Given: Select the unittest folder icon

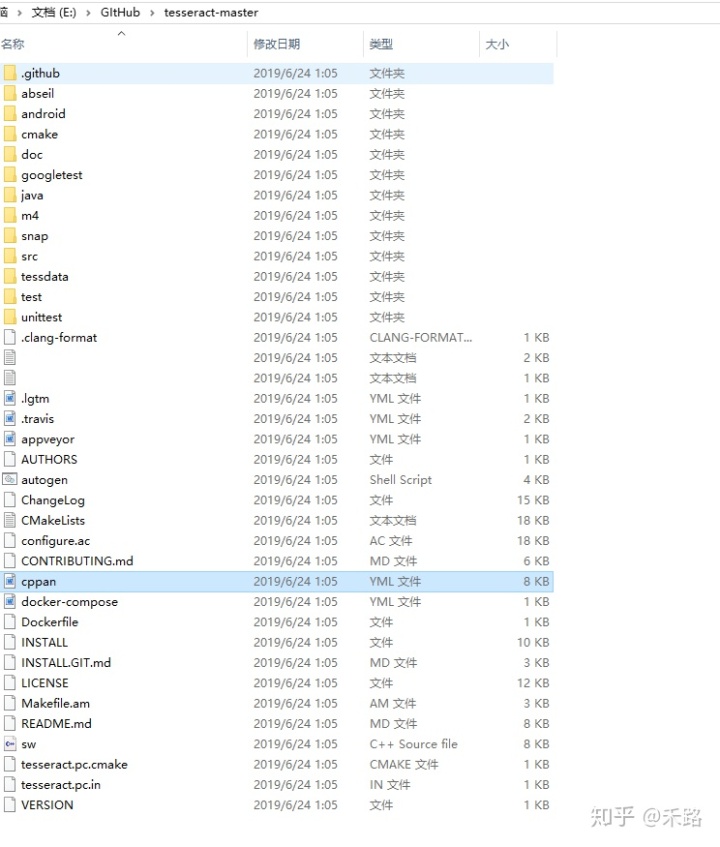Looking at the screenshot, I should 10,317.
